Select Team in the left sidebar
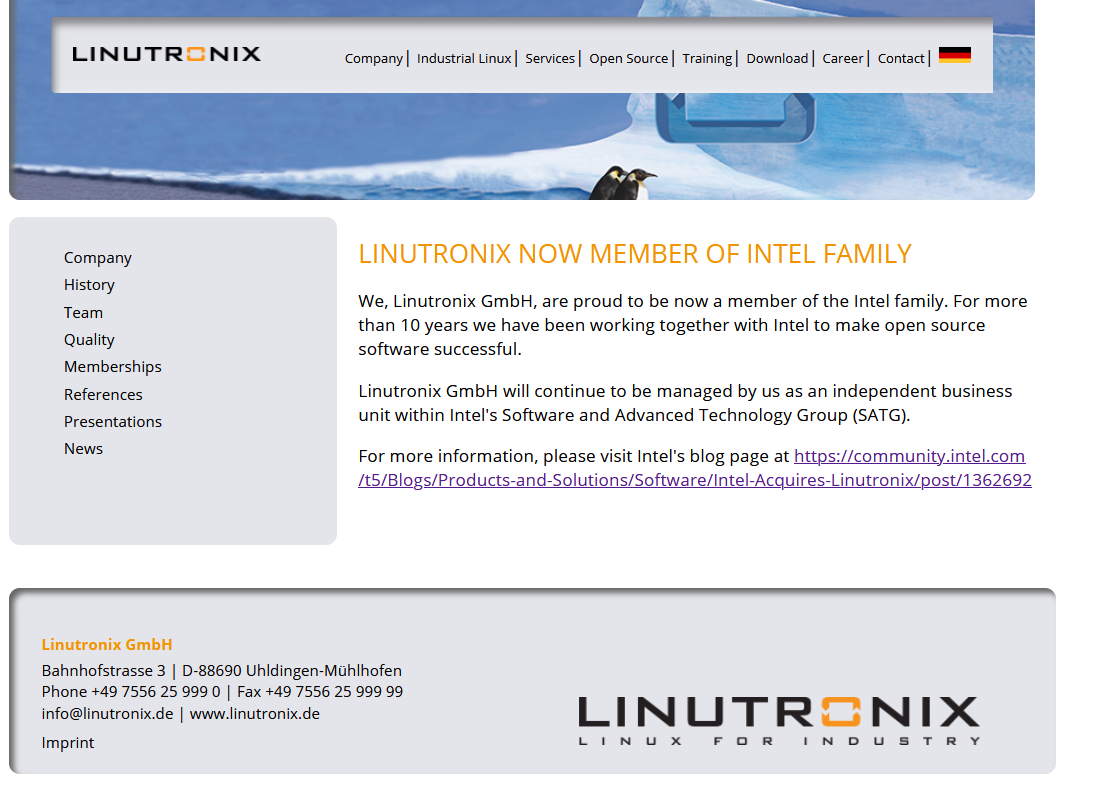1112x797 pixels. 83,312
